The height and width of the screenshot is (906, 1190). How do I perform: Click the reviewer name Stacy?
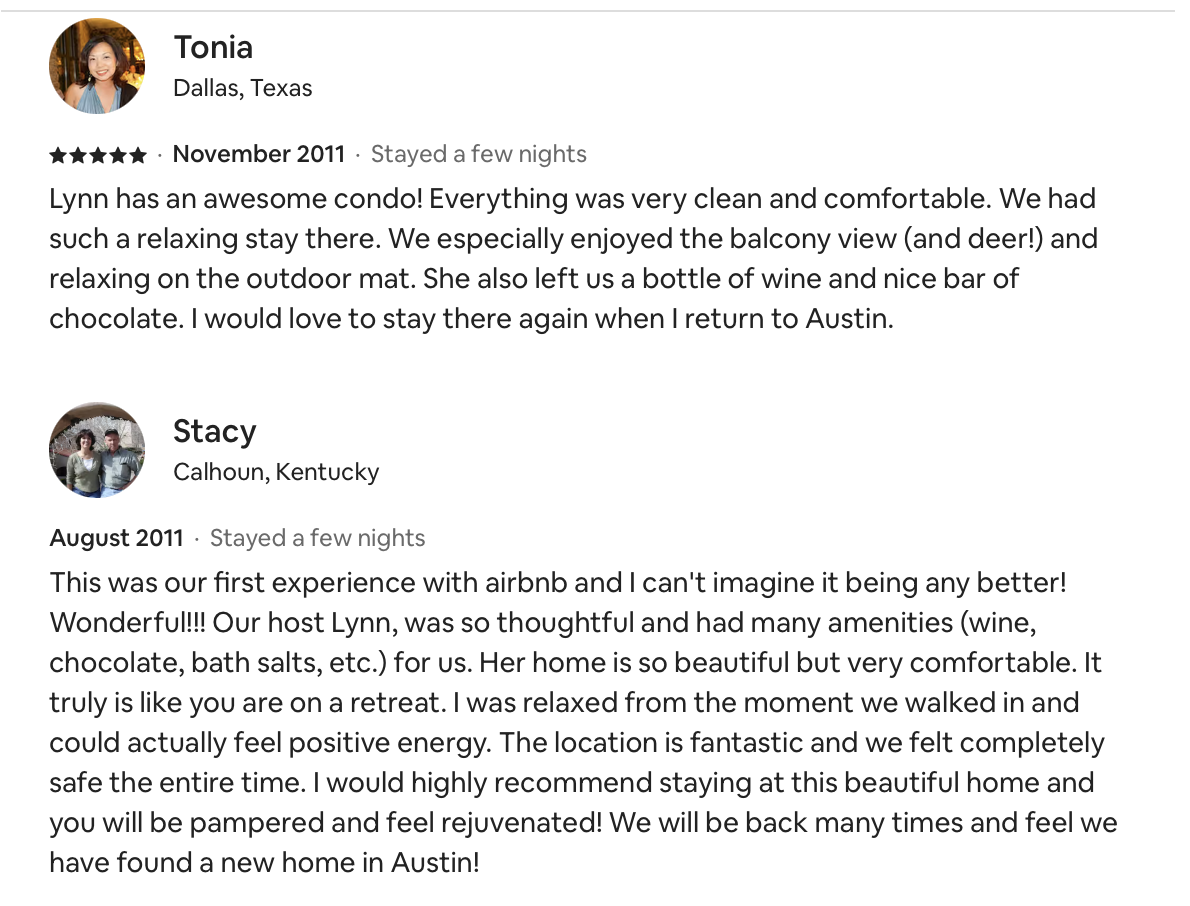point(215,431)
